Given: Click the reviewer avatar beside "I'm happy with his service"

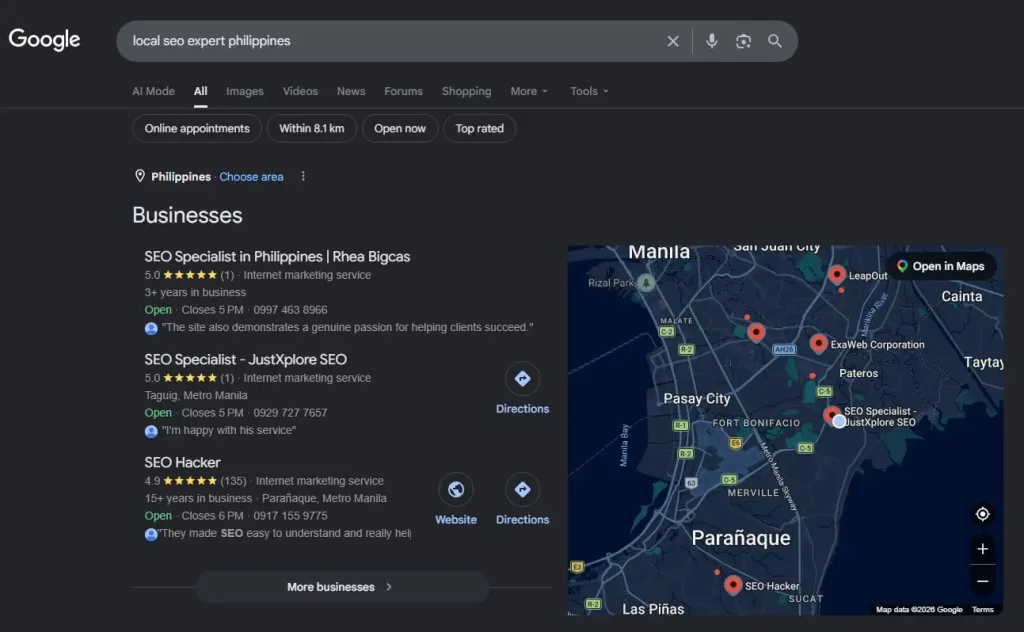Looking at the screenshot, I should [x=151, y=431].
